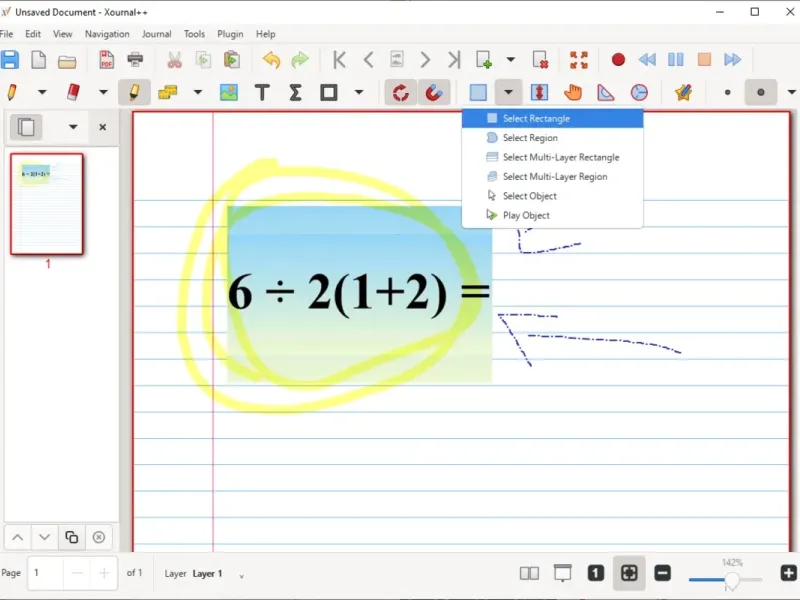The width and height of the screenshot is (800, 600).
Task: Open the Pen options dropdown
Action: [42, 92]
